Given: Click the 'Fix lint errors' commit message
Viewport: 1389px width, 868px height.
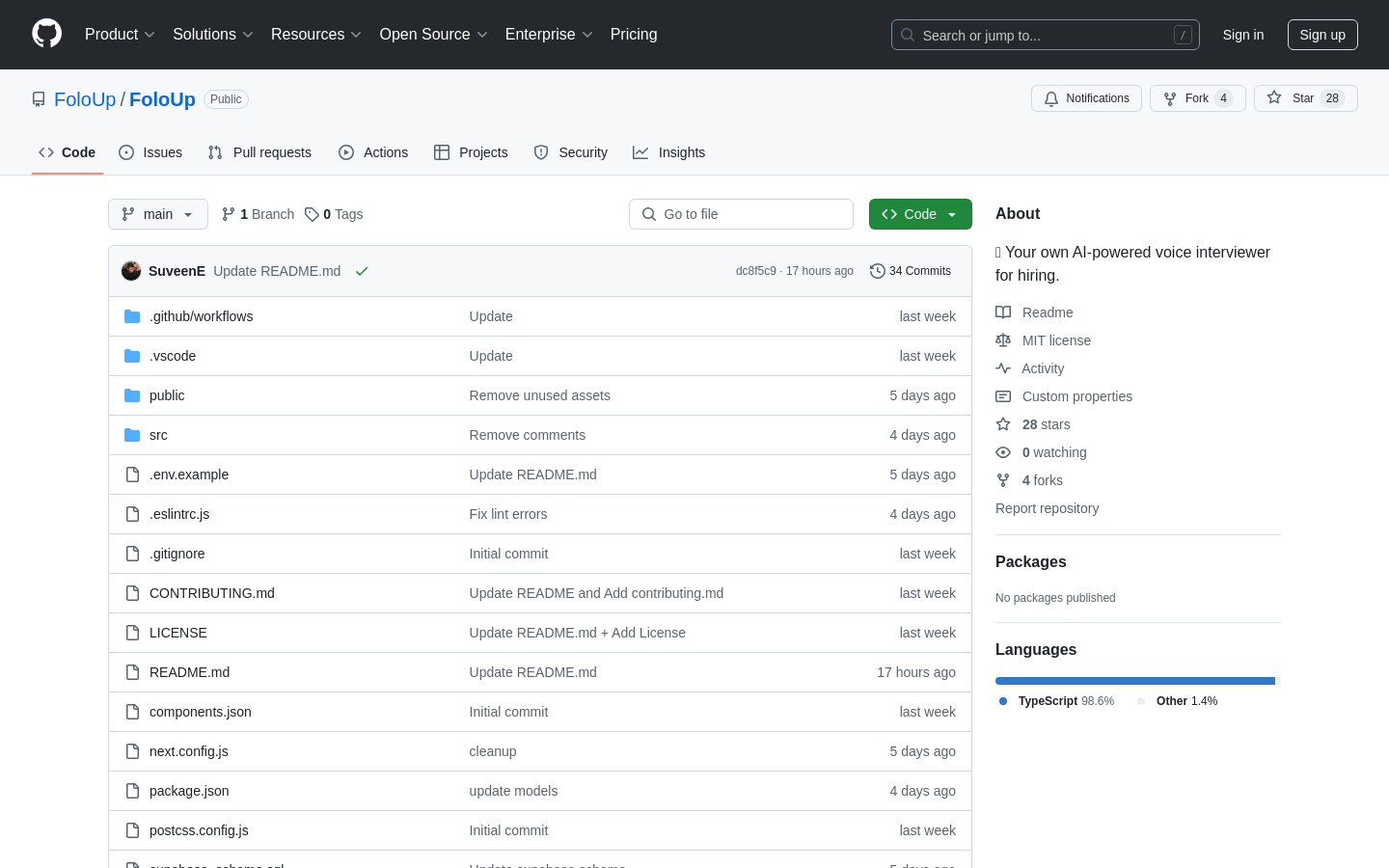Looking at the screenshot, I should (508, 514).
